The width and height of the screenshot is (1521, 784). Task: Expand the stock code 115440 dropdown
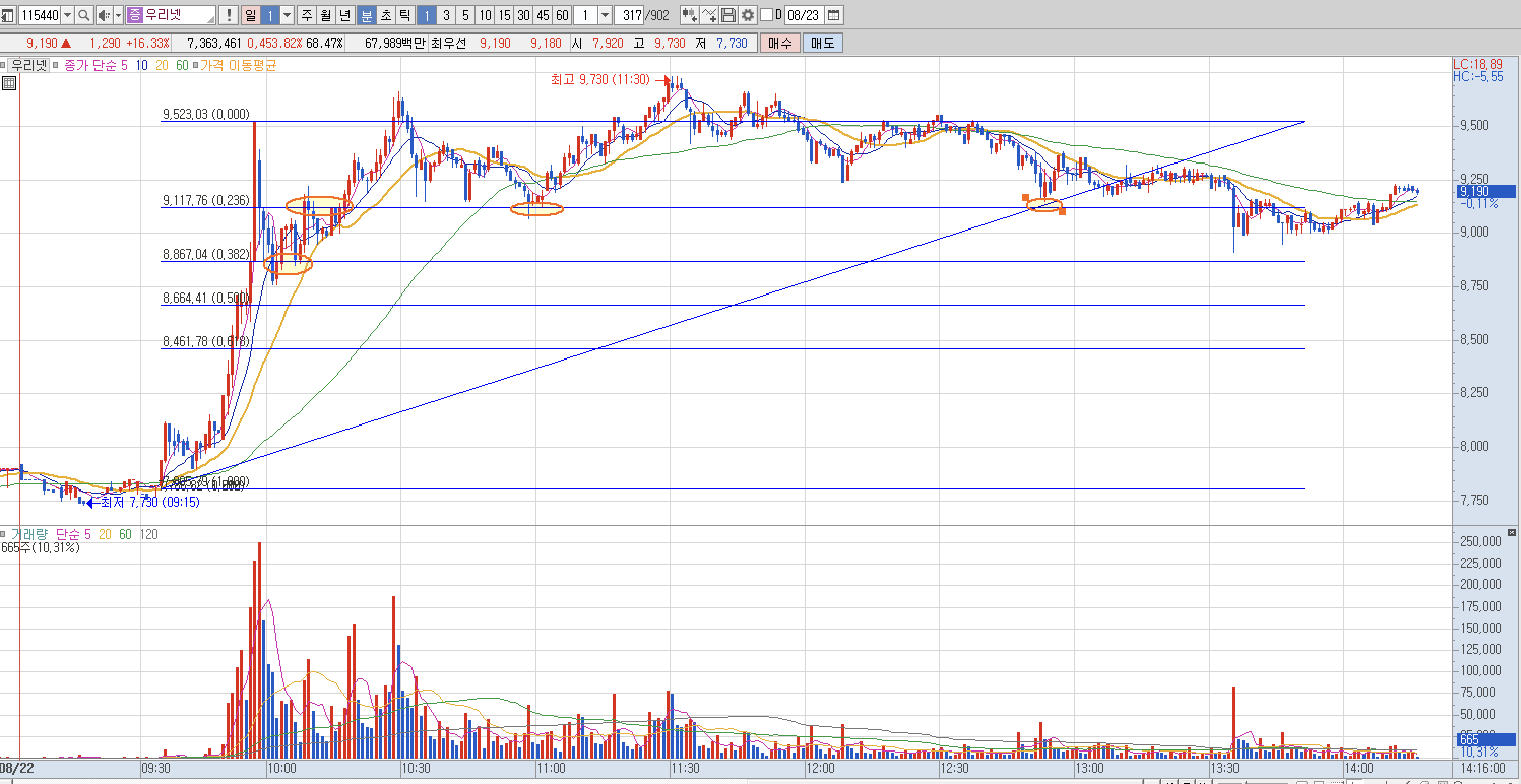[x=67, y=15]
